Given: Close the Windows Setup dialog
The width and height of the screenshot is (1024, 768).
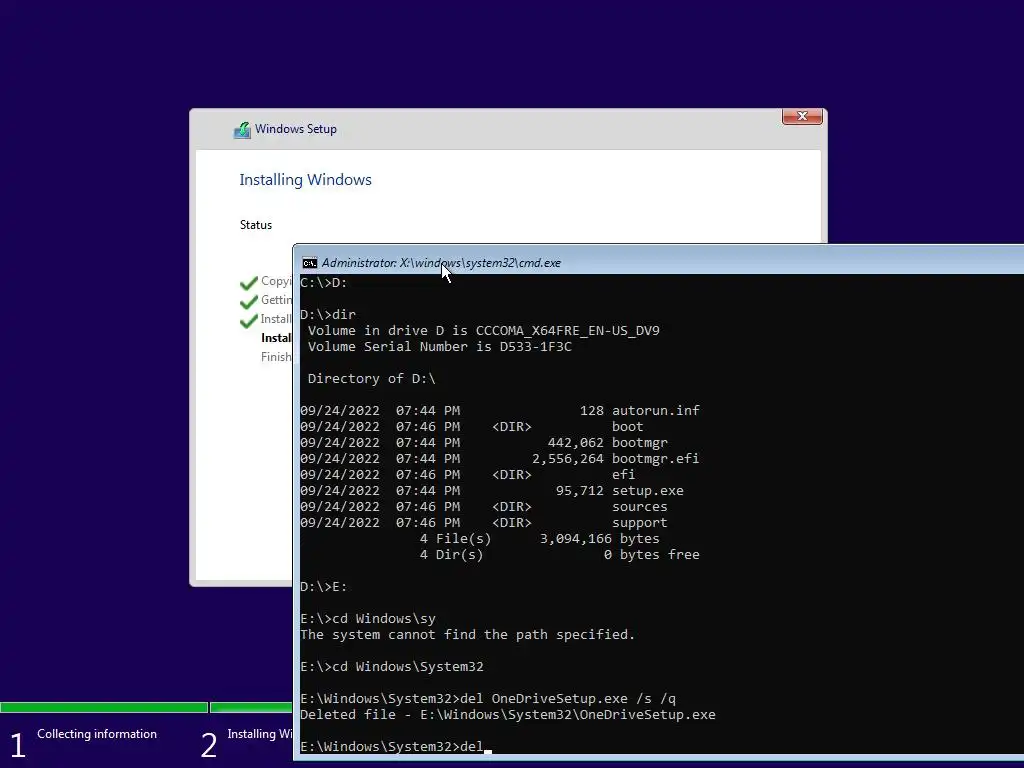Looking at the screenshot, I should pyautogui.click(x=802, y=116).
